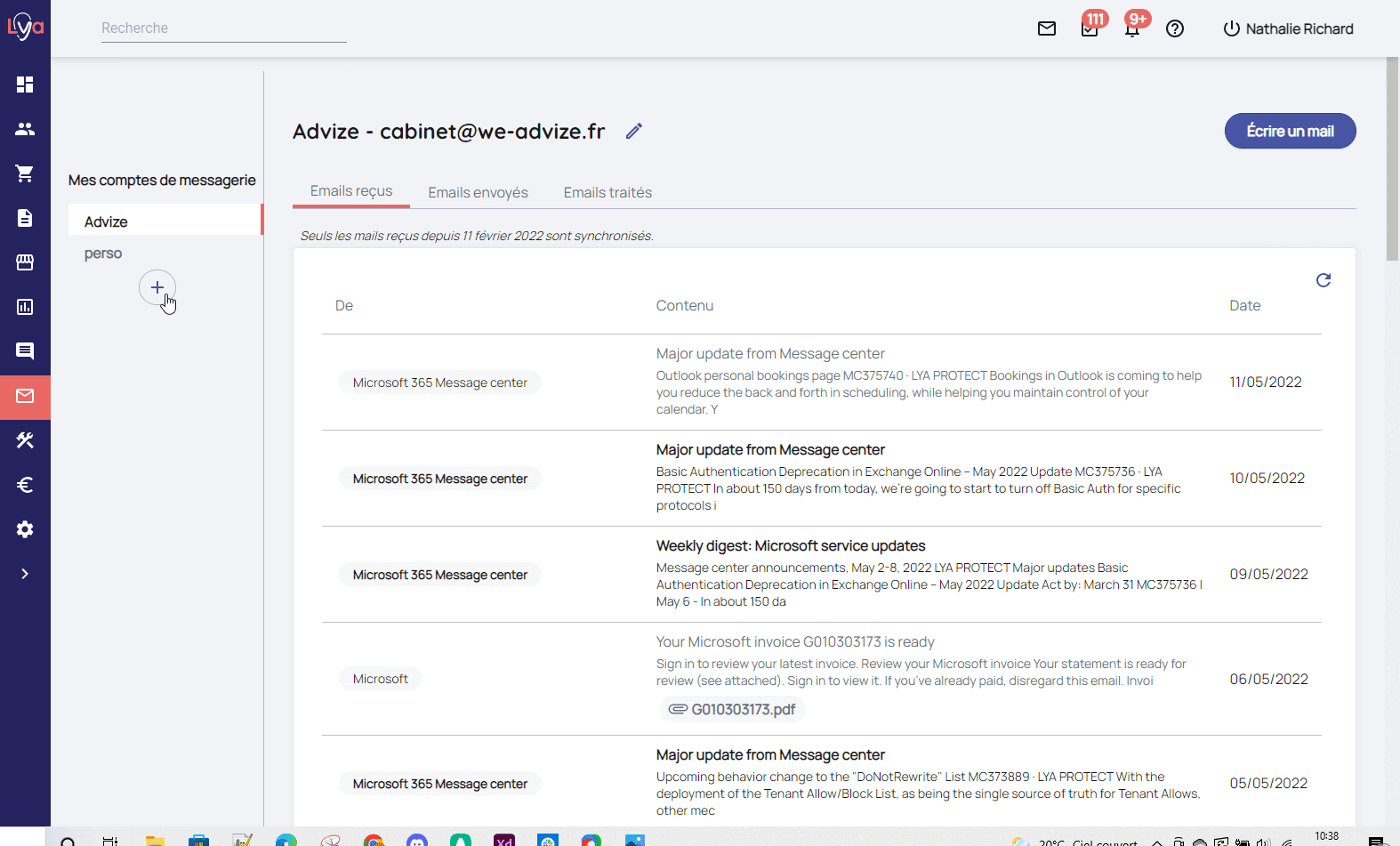Image resolution: width=1400 pixels, height=846 pixels.
Task: Open the G010303173.pdf attachment
Action: [x=733, y=709]
